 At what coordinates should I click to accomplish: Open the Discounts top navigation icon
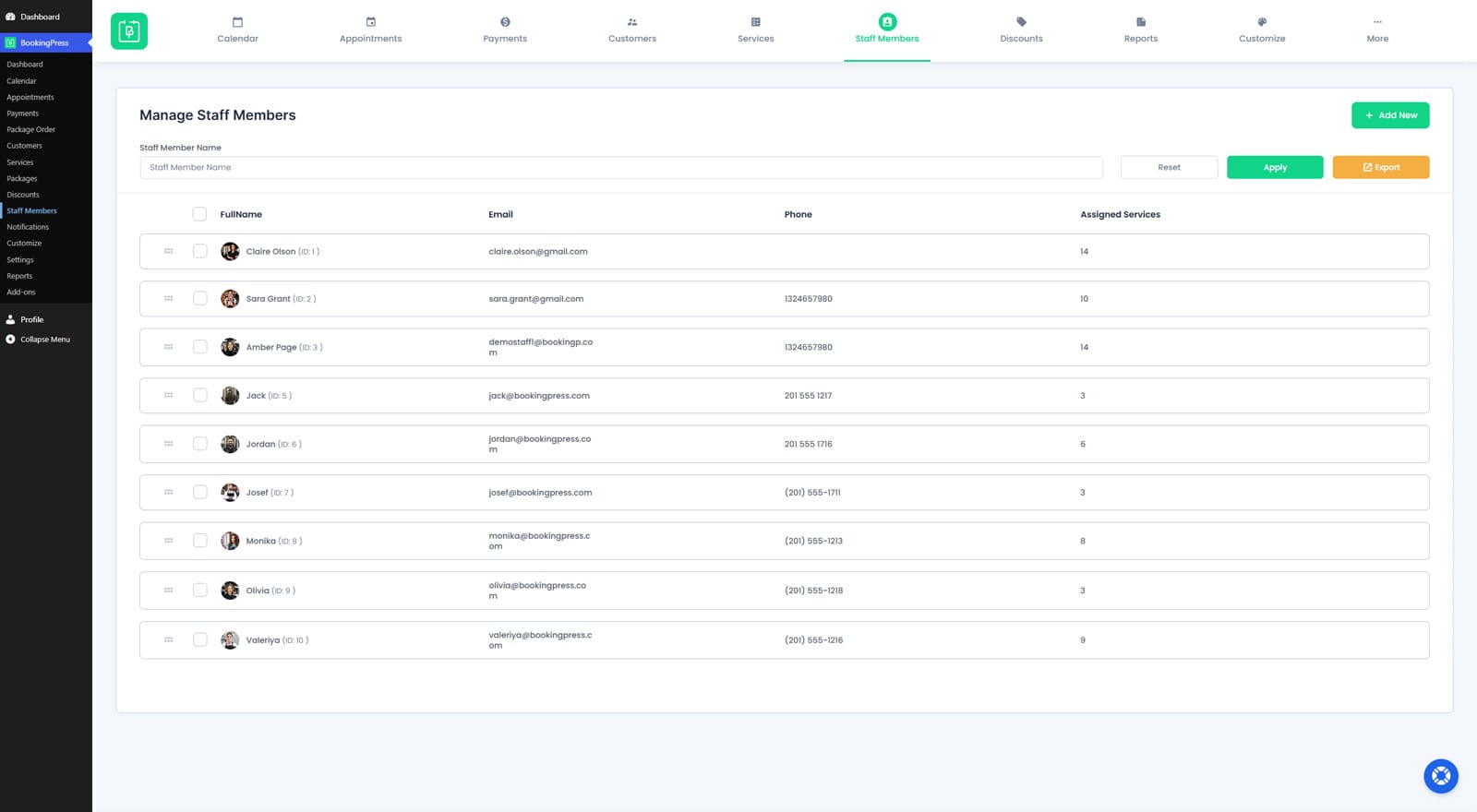coord(1021,22)
